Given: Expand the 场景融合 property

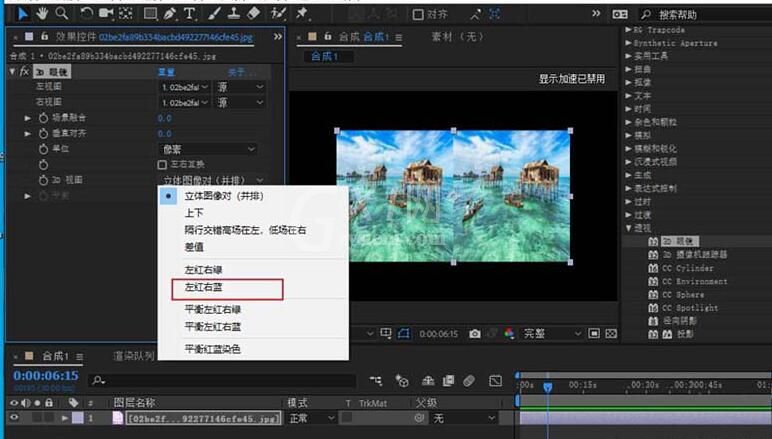Looking at the screenshot, I should [x=28, y=118].
